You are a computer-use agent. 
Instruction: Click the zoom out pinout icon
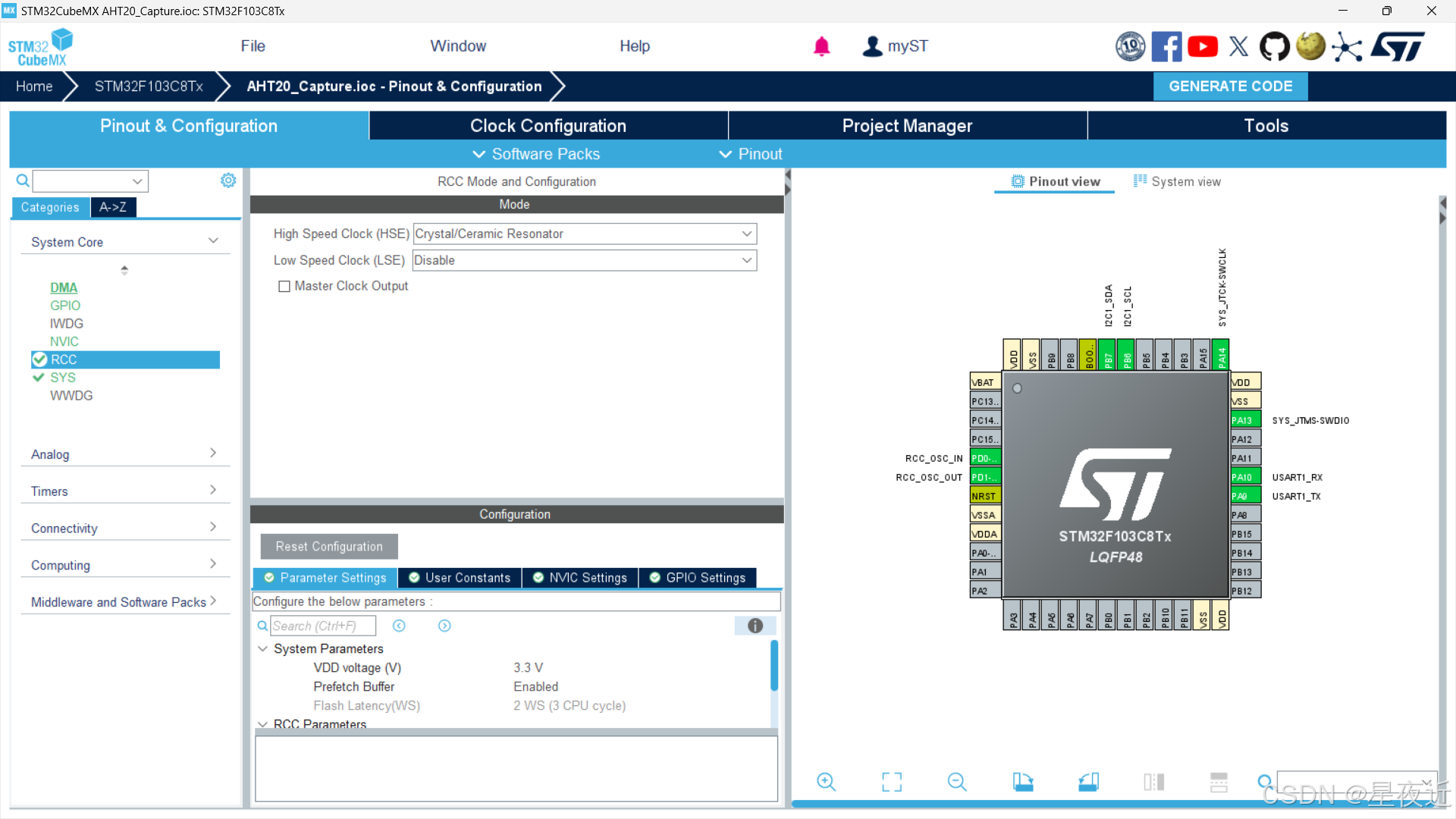click(957, 782)
